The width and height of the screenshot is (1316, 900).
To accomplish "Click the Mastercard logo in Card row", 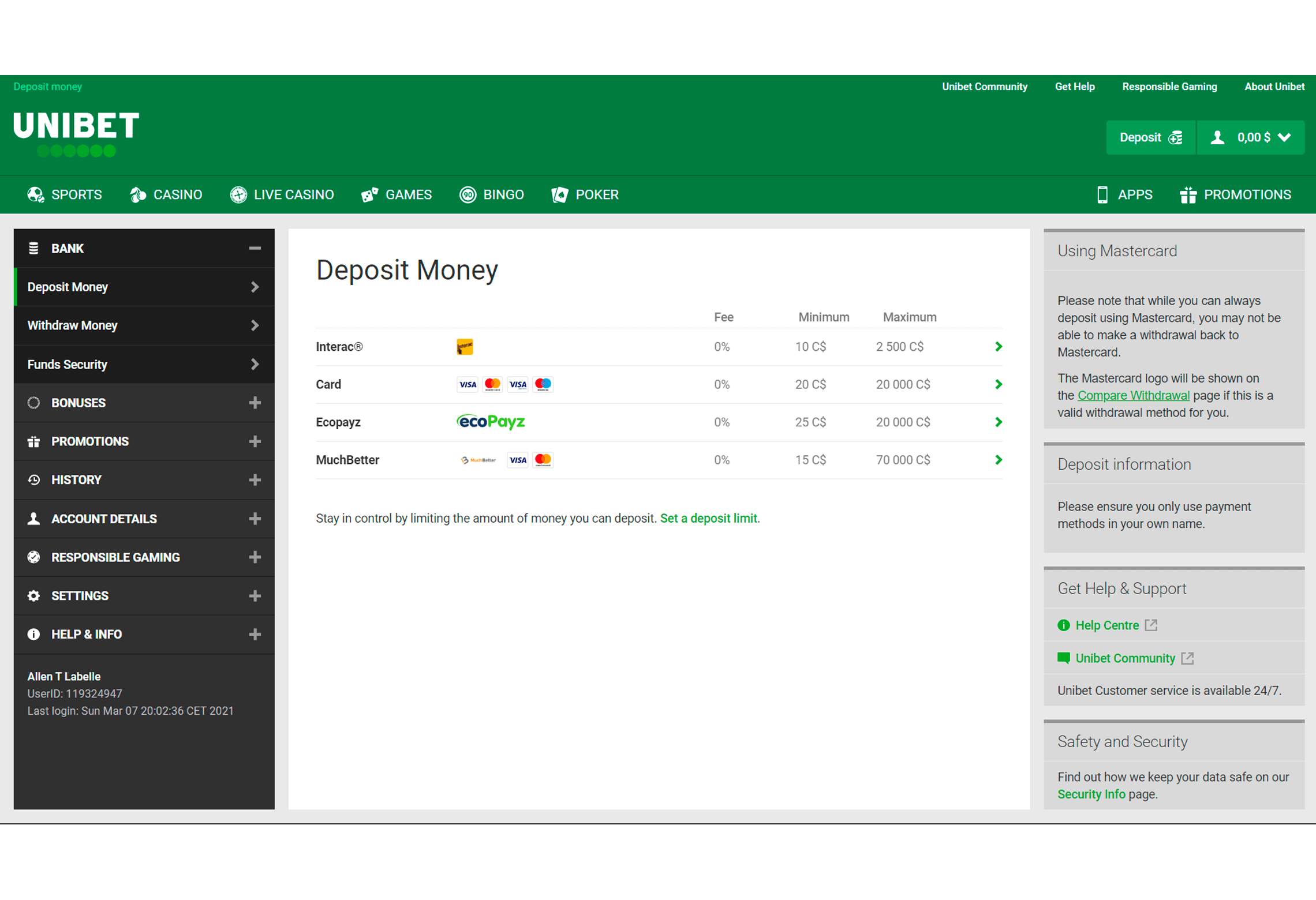I will pos(492,384).
